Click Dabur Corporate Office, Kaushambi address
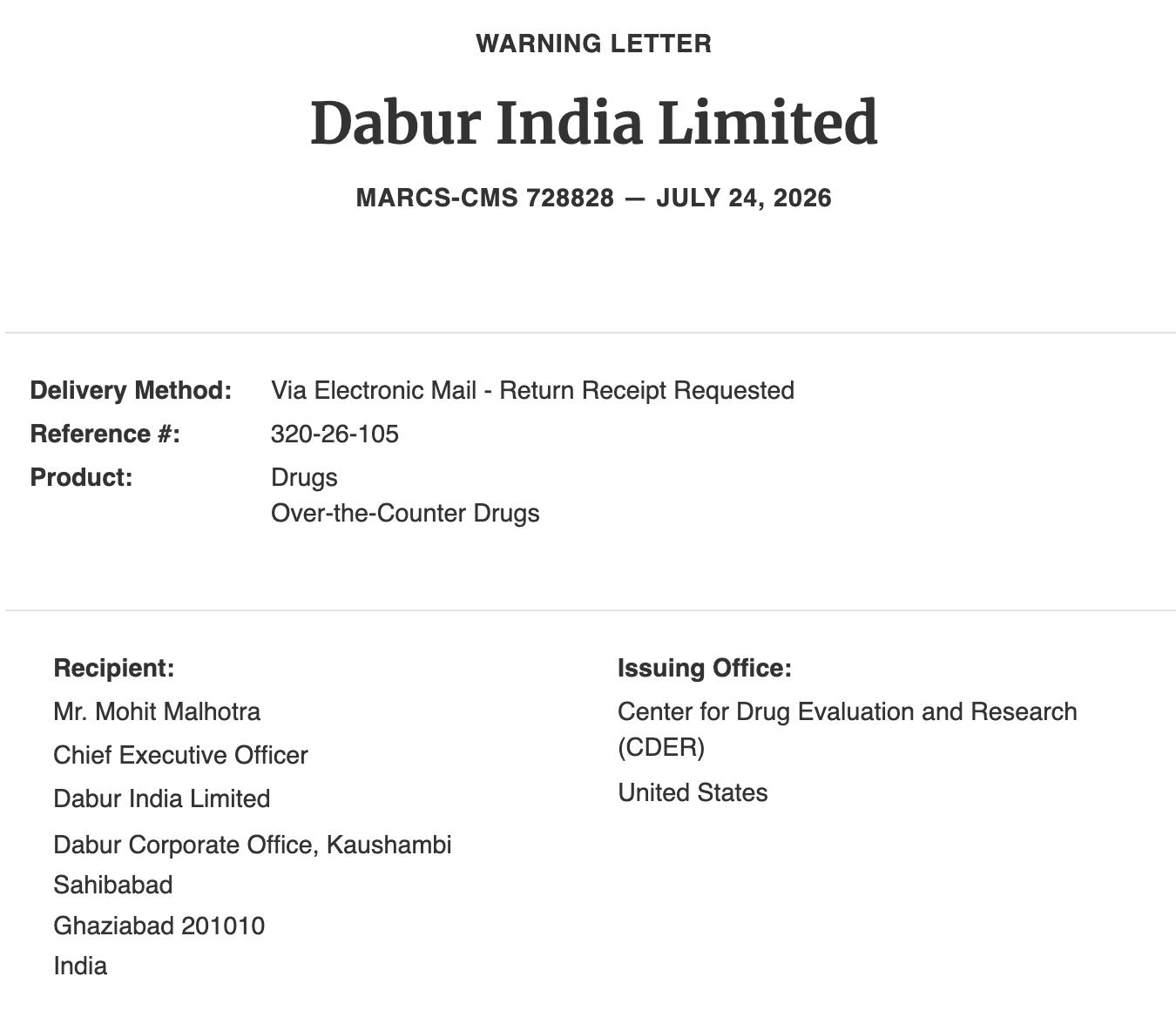This screenshot has width=1176, height=1017. pyautogui.click(x=253, y=845)
